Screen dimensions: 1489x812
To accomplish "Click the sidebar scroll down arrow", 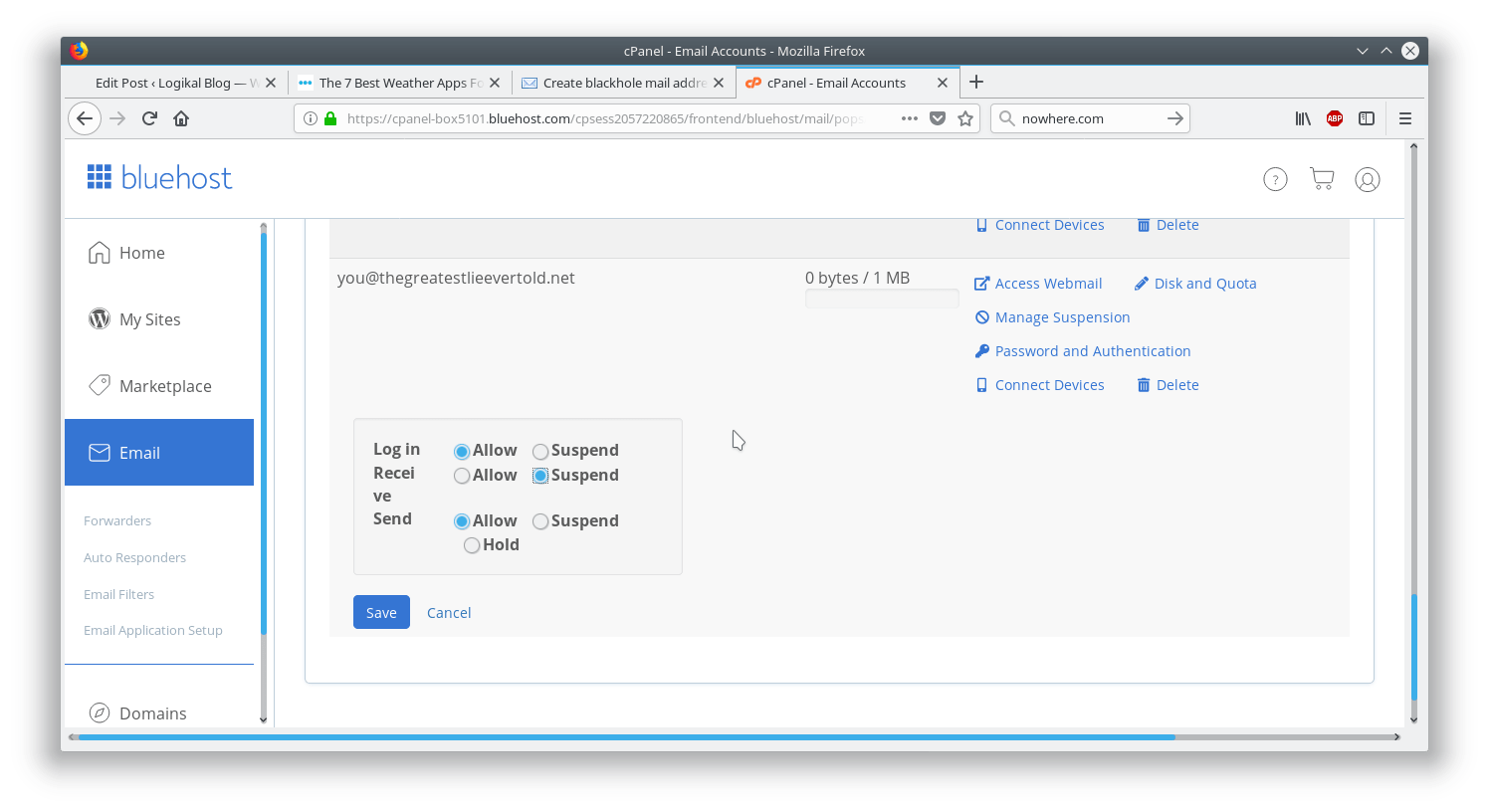I will (263, 718).
